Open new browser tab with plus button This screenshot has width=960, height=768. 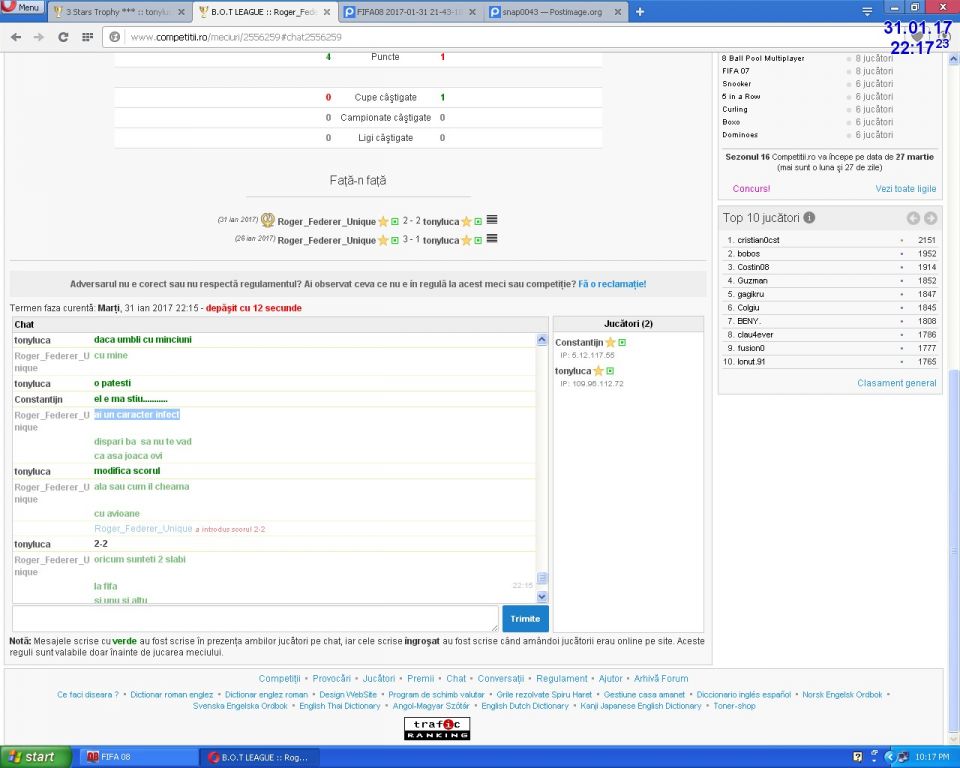(640, 12)
